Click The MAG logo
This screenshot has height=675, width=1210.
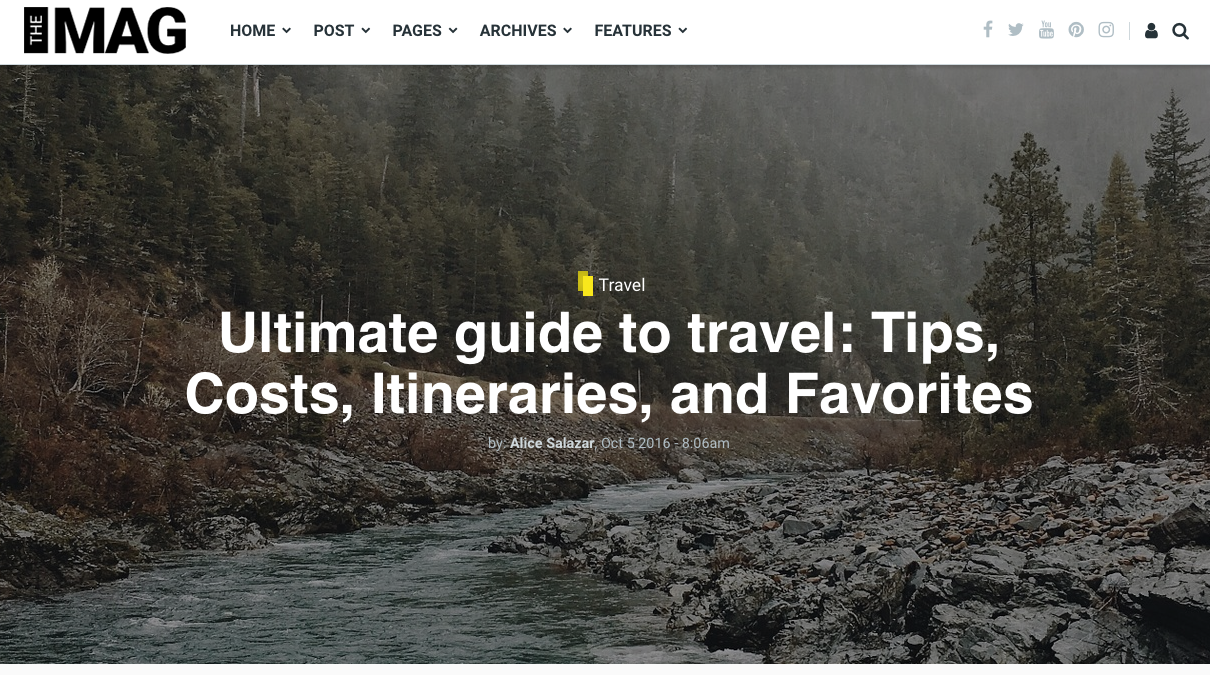point(105,31)
